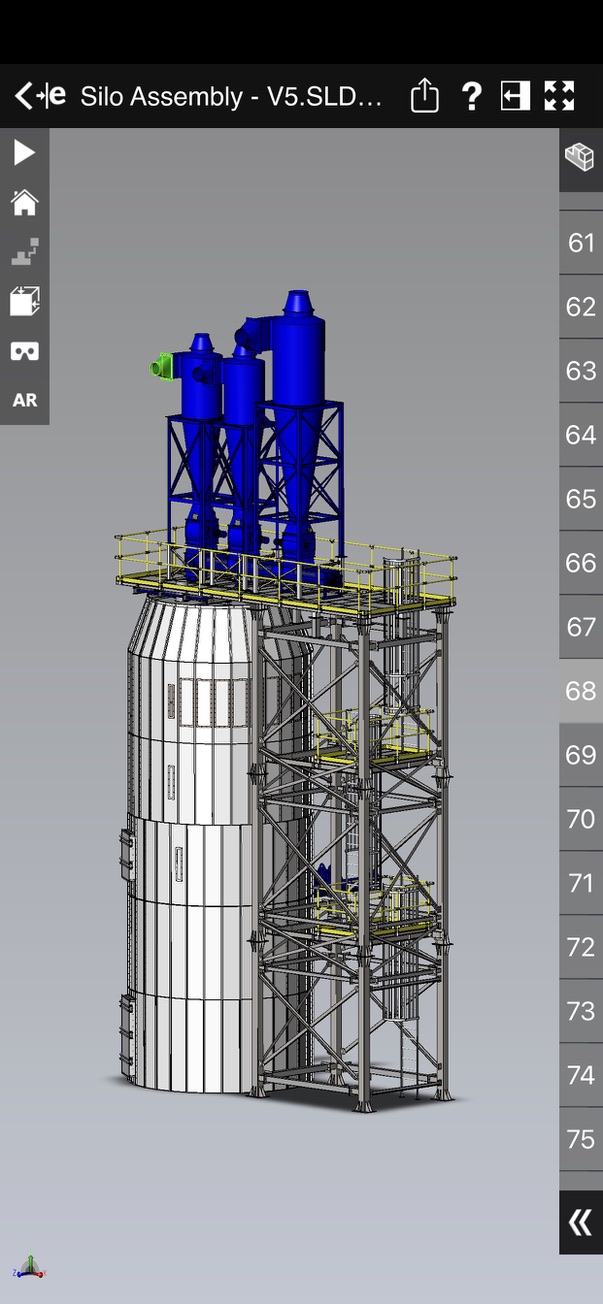This screenshot has width=603, height=1304.
Task: Tap the eDrawings back arrow icon
Action: pyautogui.click(x=40, y=96)
